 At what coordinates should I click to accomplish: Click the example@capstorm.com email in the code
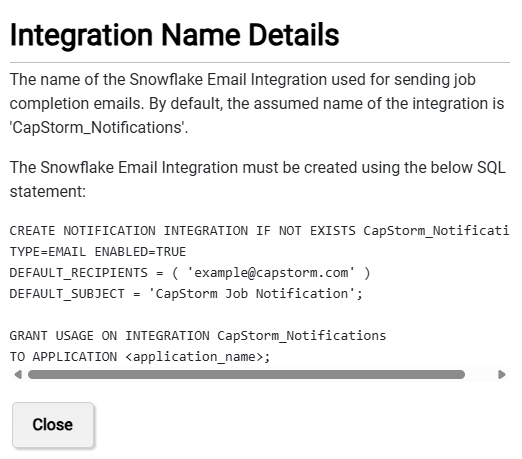pyautogui.click(x=271, y=273)
